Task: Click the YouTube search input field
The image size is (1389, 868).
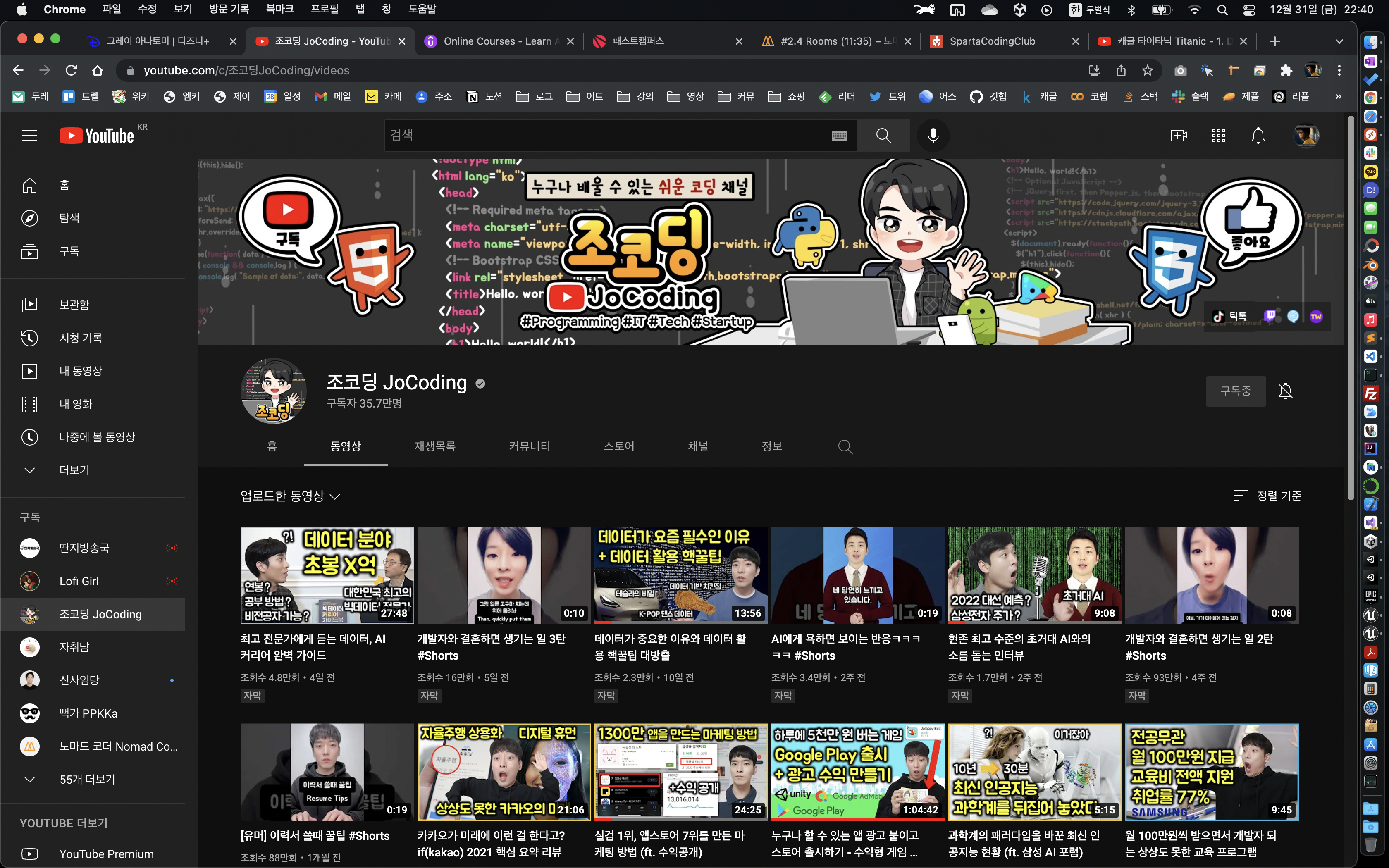Action: coord(603,136)
